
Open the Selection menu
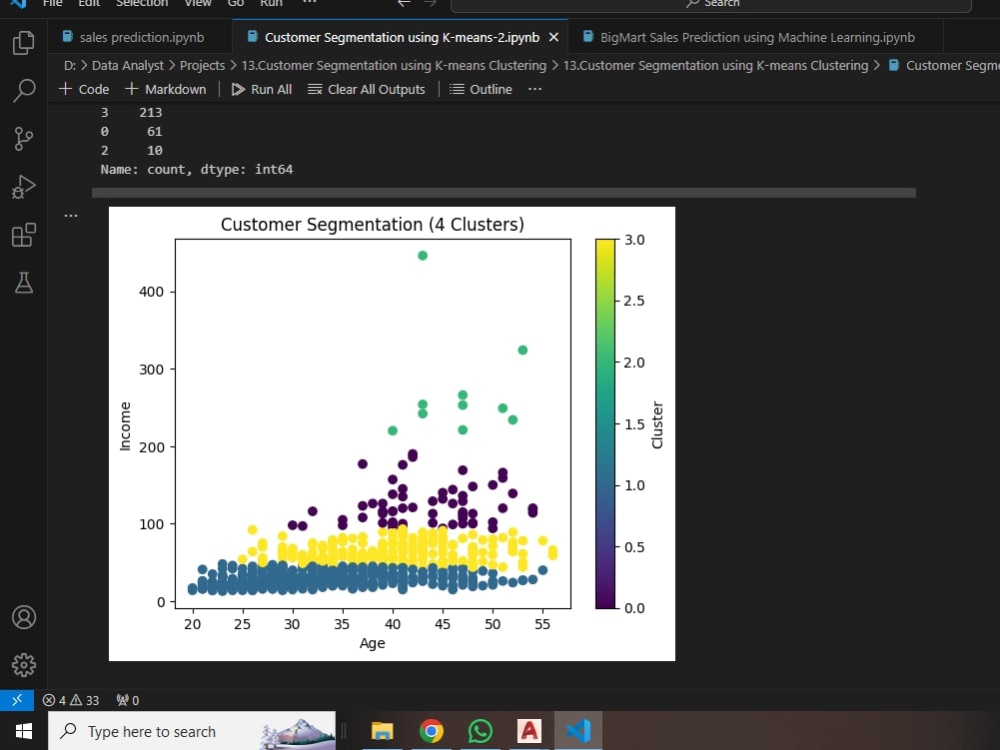pos(142,3)
